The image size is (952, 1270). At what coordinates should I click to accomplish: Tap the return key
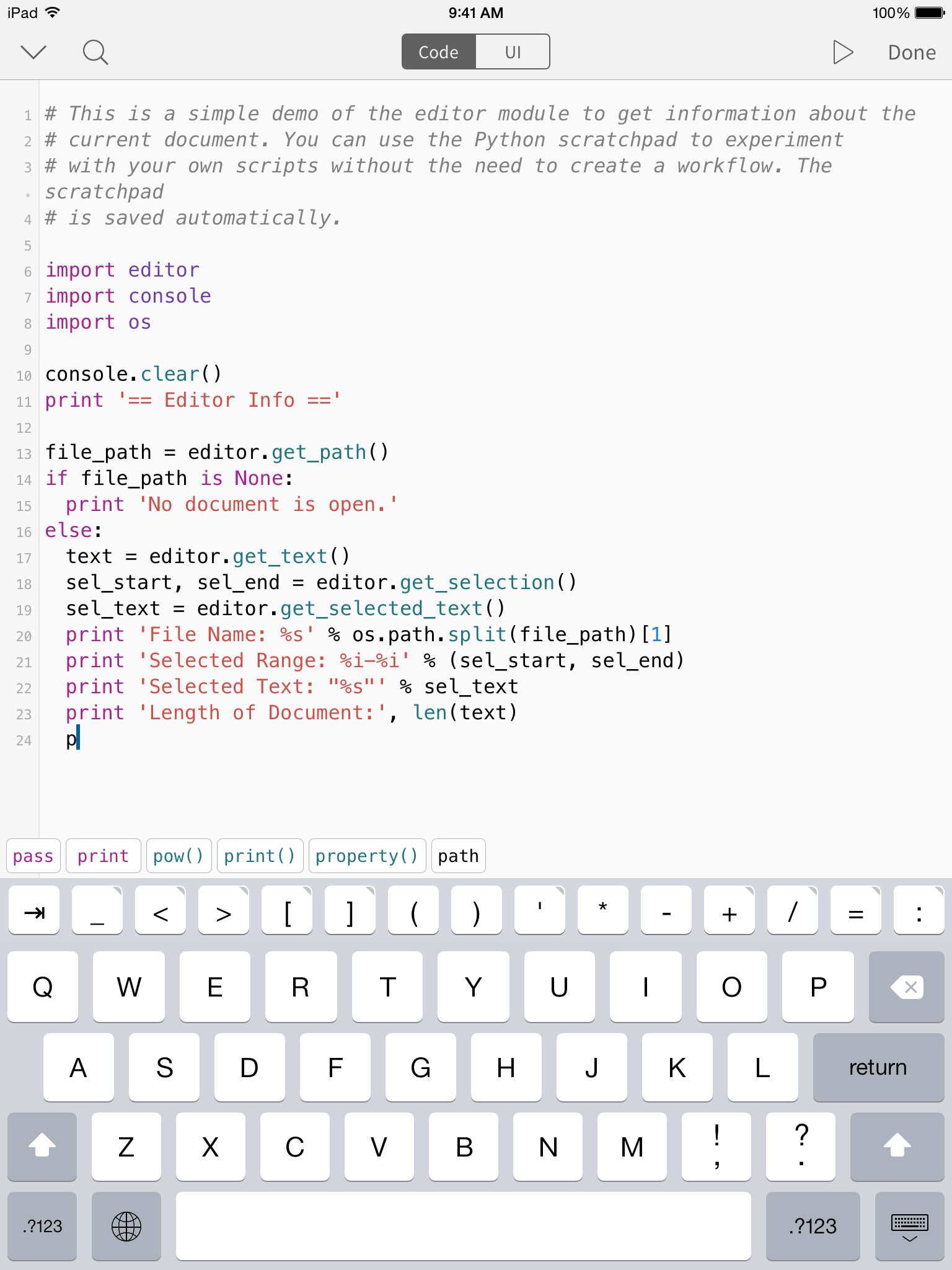click(x=878, y=1067)
